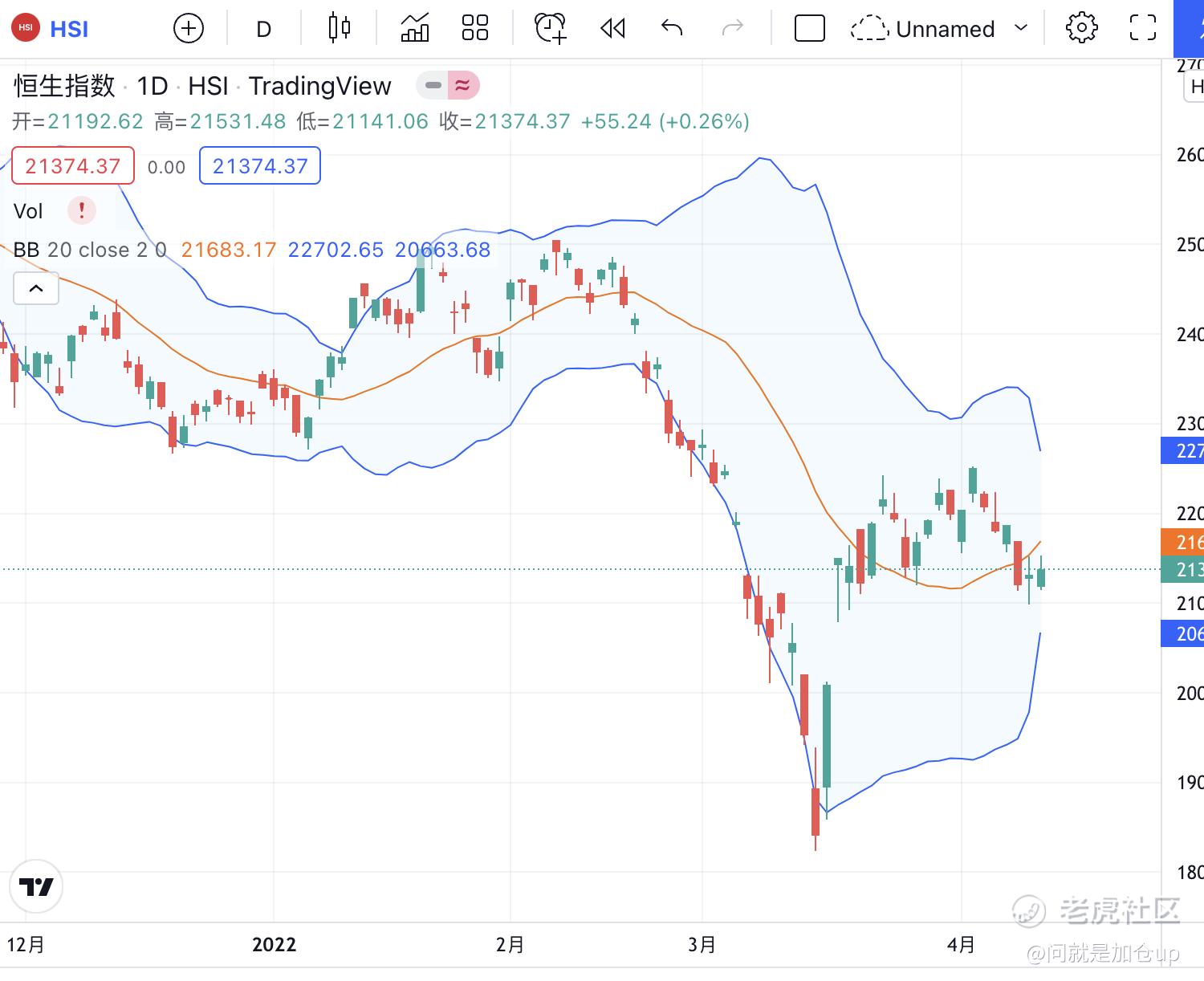Click the Vol indicator warning icon

[x=81, y=211]
